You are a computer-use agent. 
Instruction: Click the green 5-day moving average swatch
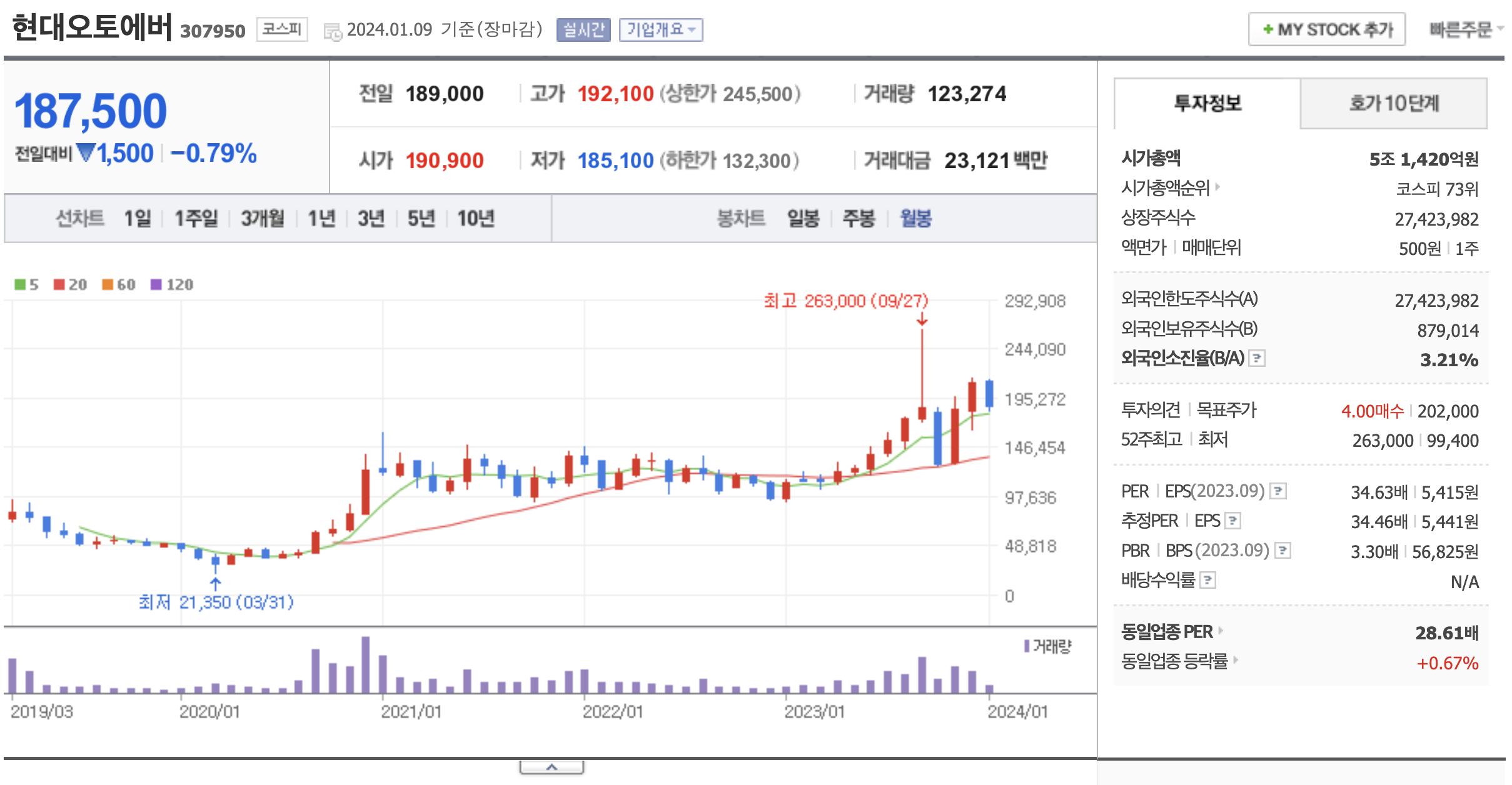(x=21, y=284)
